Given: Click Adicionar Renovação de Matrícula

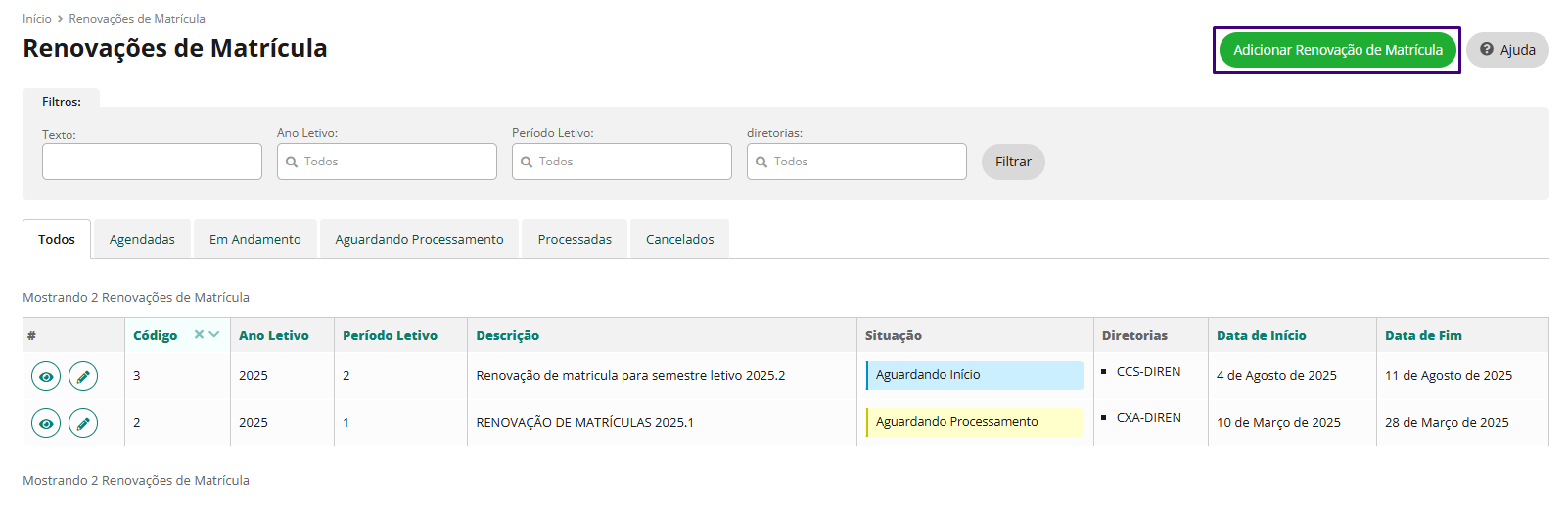Looking at the screenshot, I should (1337, 50).
